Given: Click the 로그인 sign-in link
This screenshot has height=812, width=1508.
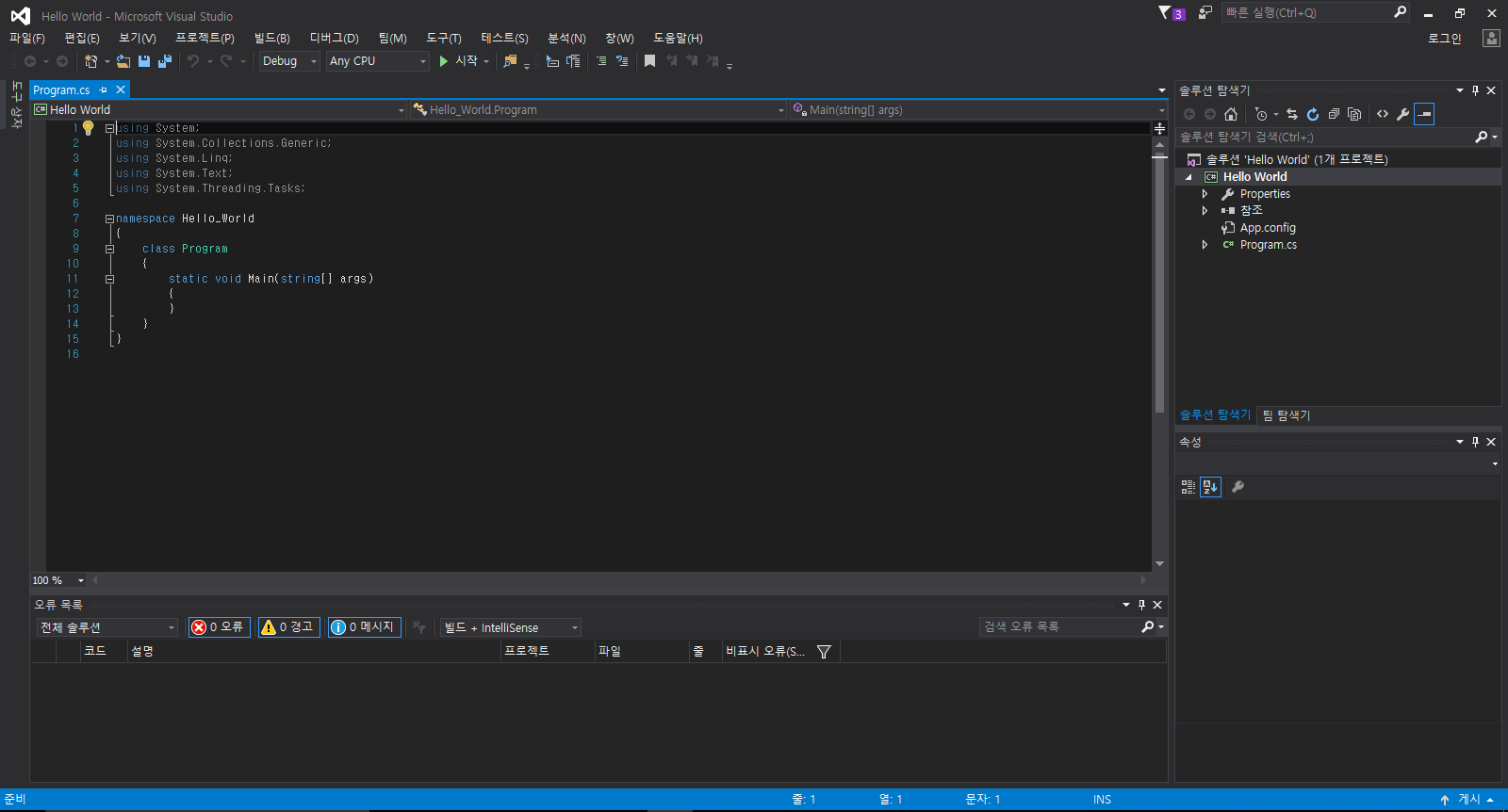Looking at the screenshot, I should (x=1444, y=39).
